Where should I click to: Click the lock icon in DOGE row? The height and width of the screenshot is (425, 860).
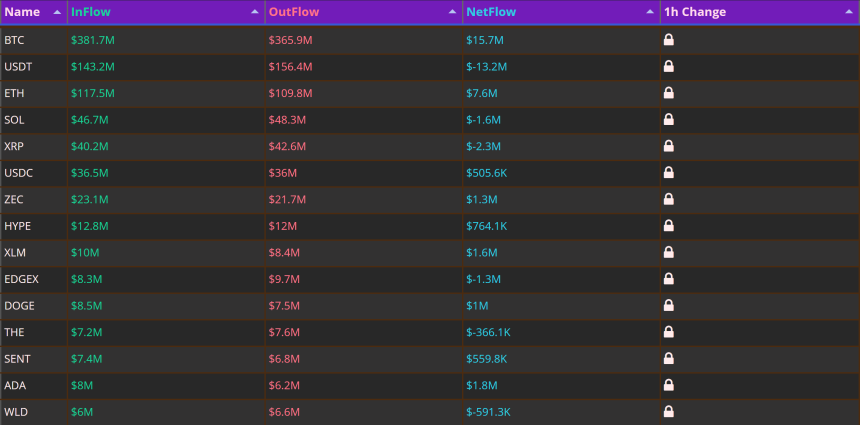669,305
